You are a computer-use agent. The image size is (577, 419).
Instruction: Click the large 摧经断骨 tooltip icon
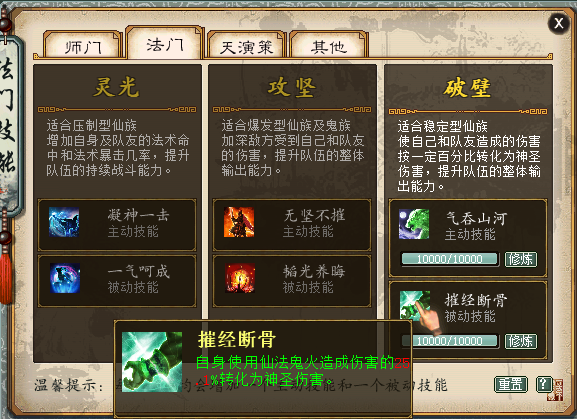152,362
